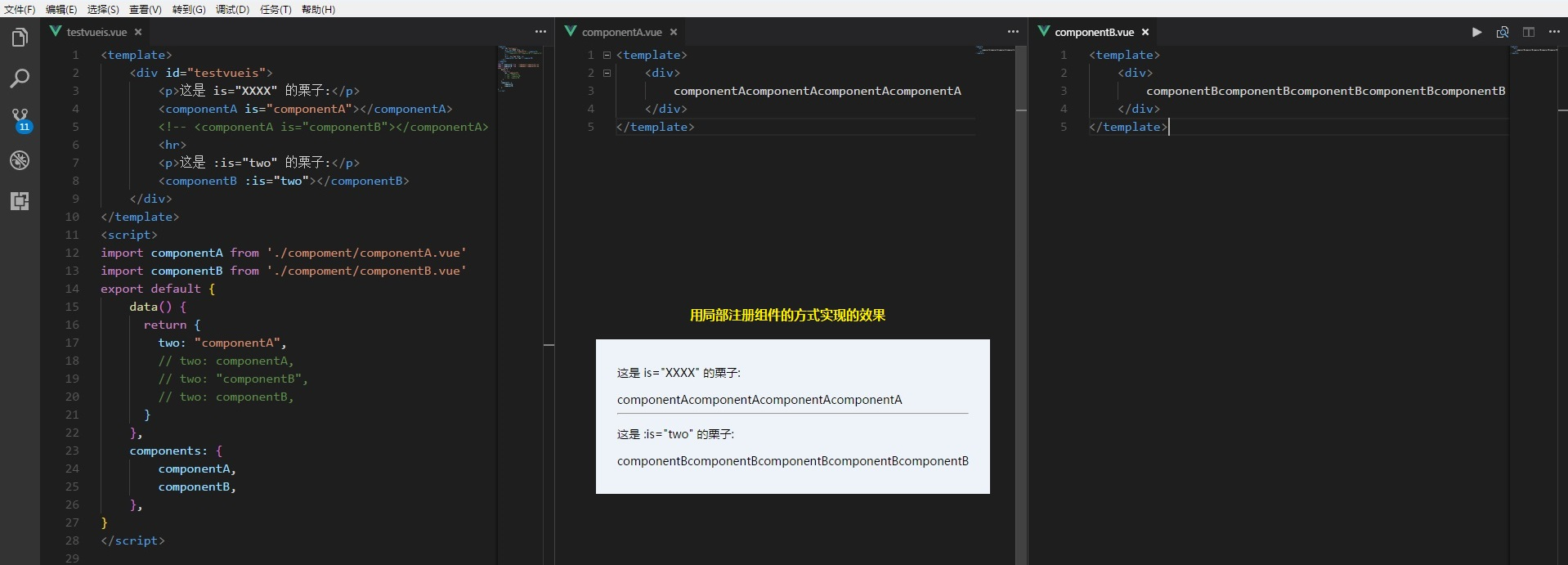1568x565 pixels.
Task: Open more actions for componentB.vue editor
Action: pos(1554,32)
